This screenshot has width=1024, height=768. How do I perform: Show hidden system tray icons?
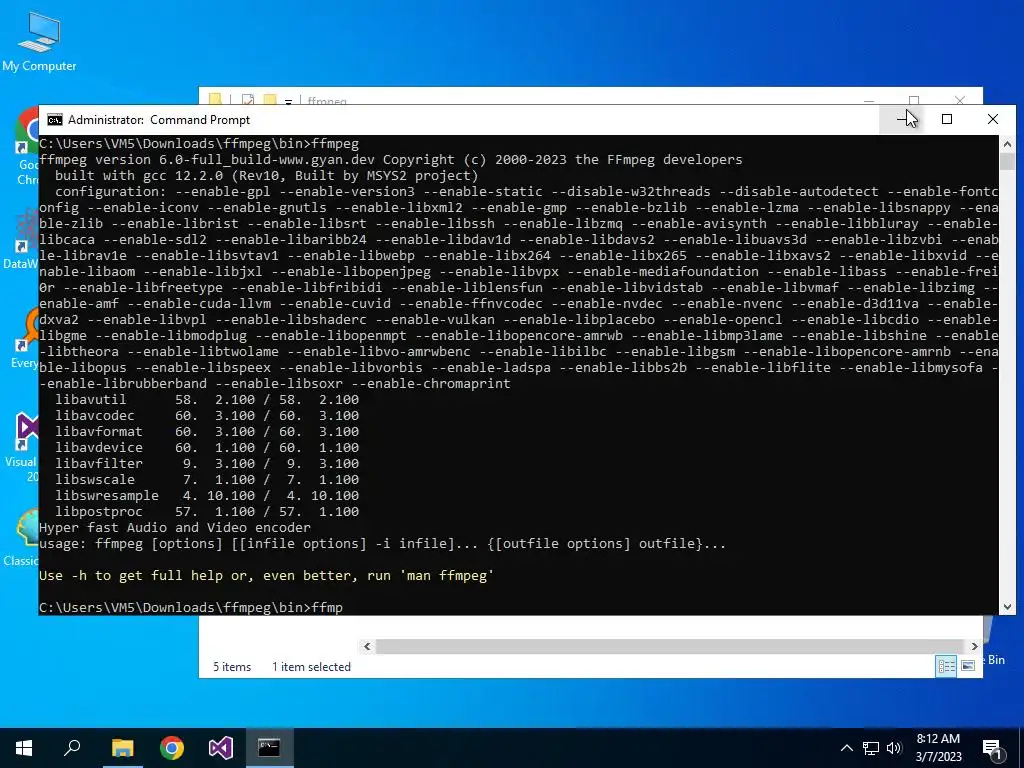846,748
